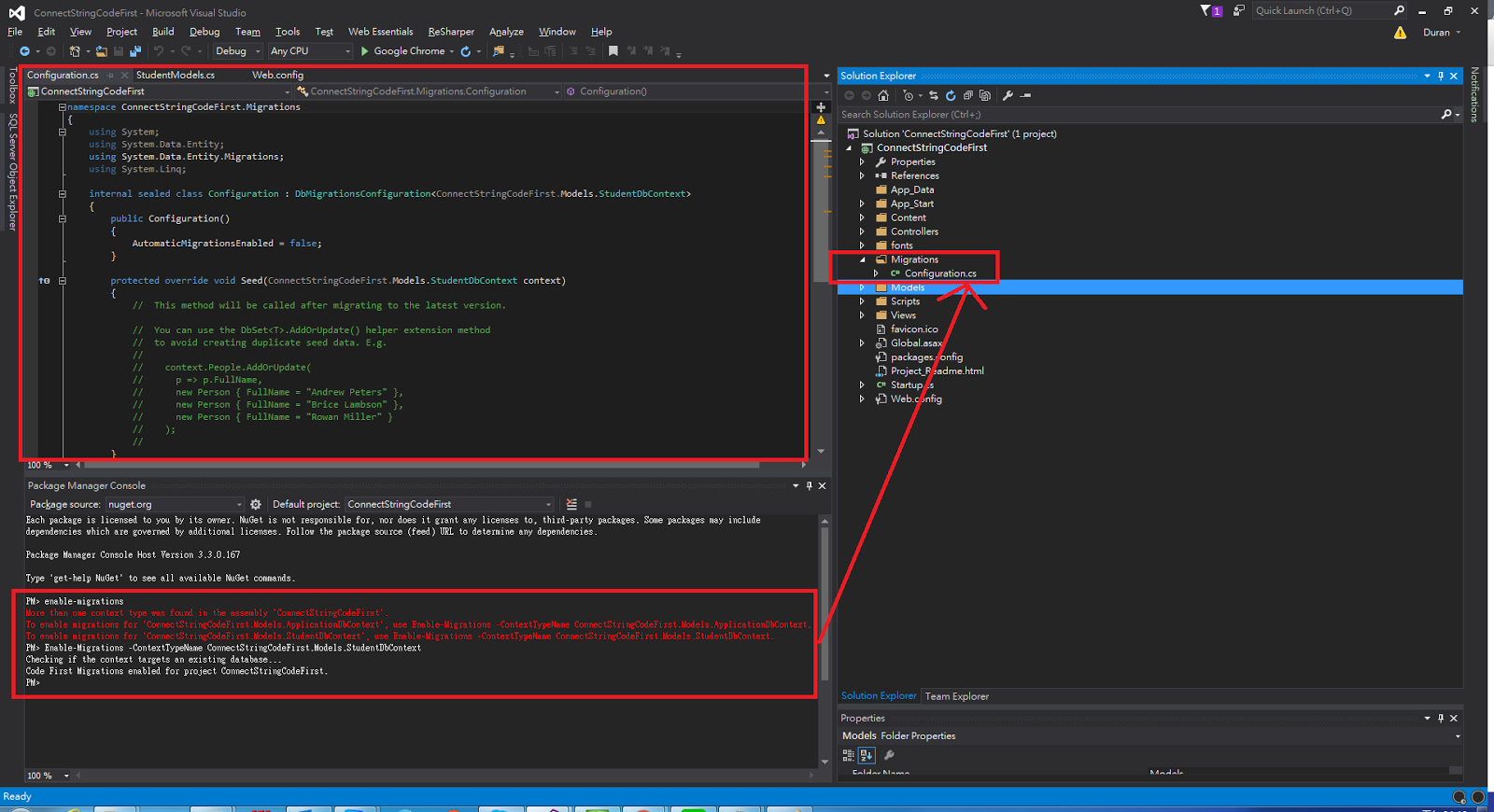Viewport: 1494px width, 812px height.
Task: Toggle auto-hide pin on Properties panel
Action: (1441, 718)
